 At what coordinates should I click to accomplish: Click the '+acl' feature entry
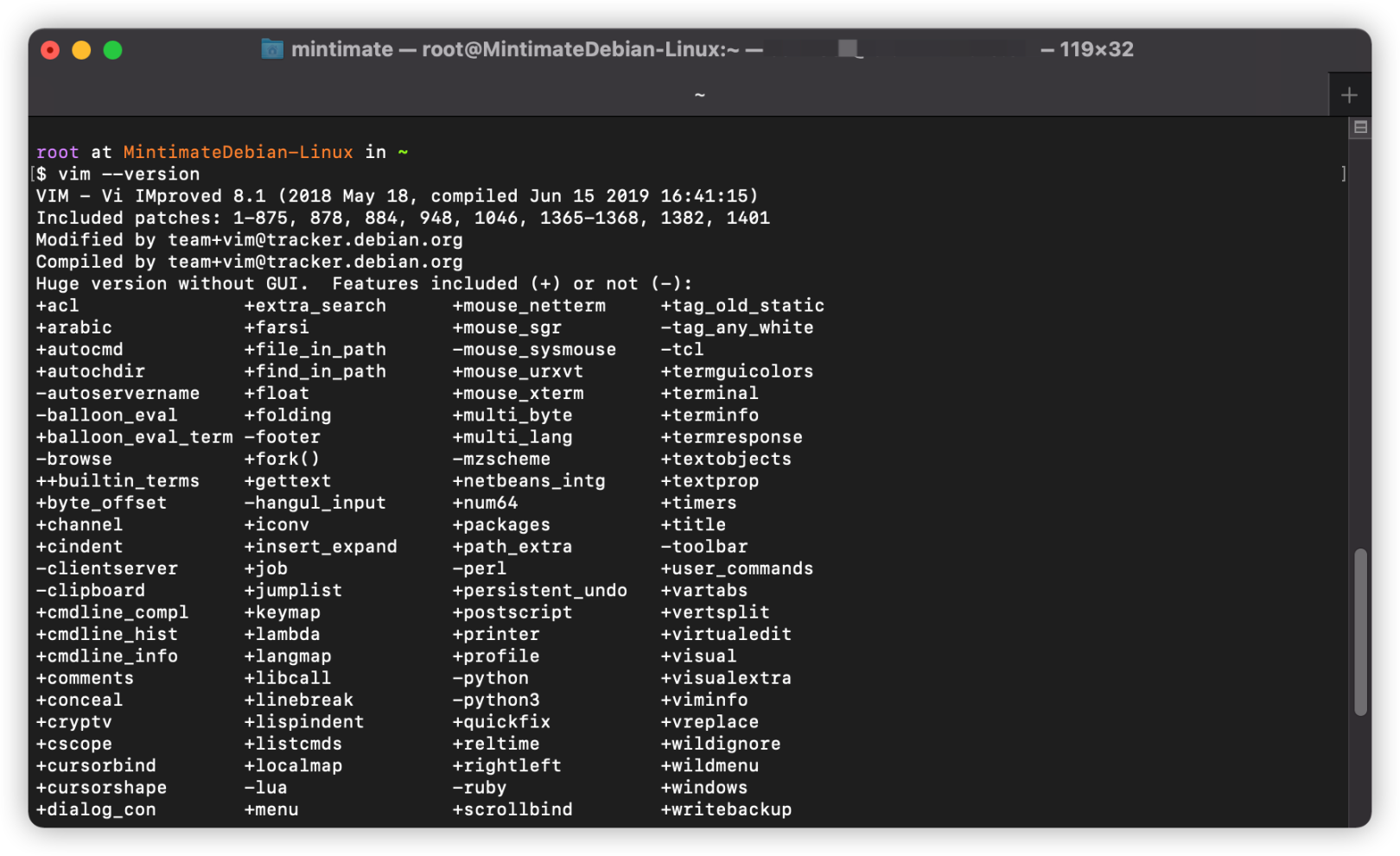[57, 305]
